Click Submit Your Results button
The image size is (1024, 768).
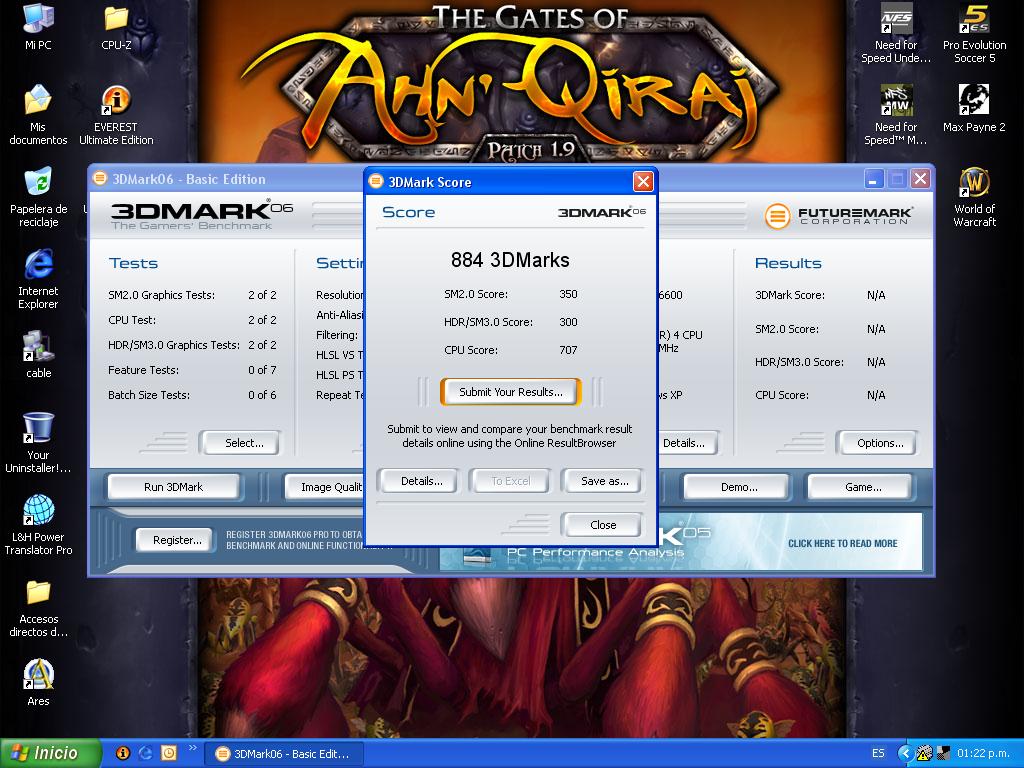coord(510,392)
